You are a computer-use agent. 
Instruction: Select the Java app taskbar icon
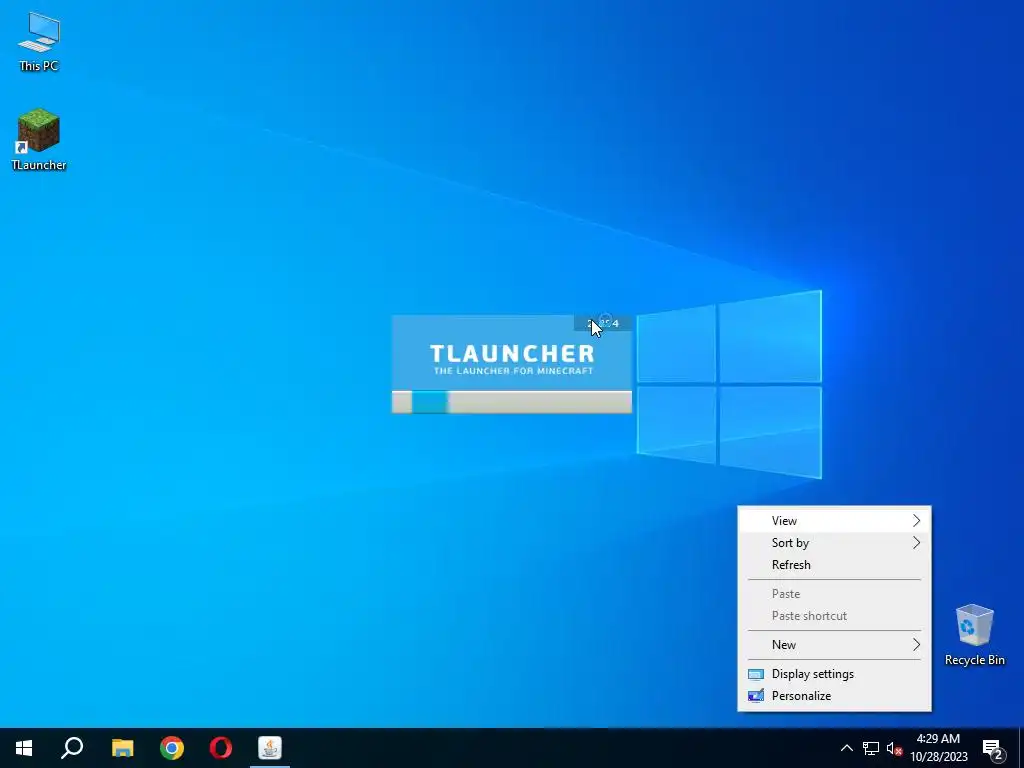coord(270,748)
